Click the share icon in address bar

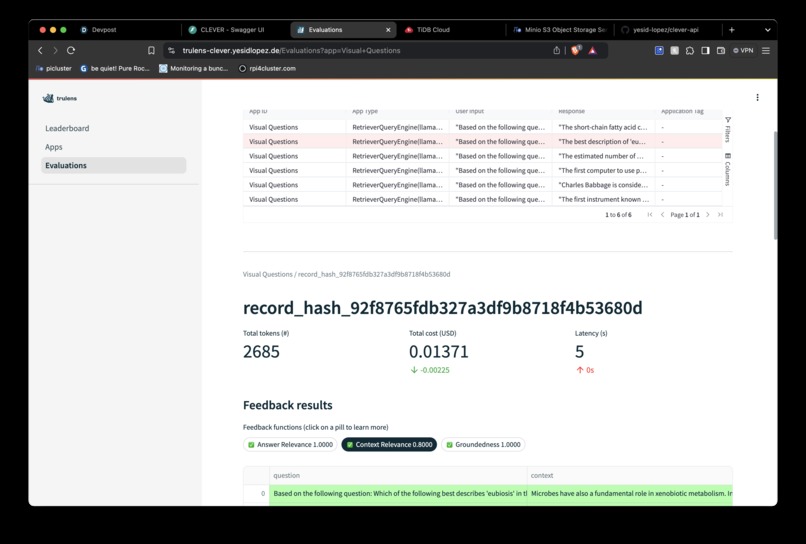point(556,50)
